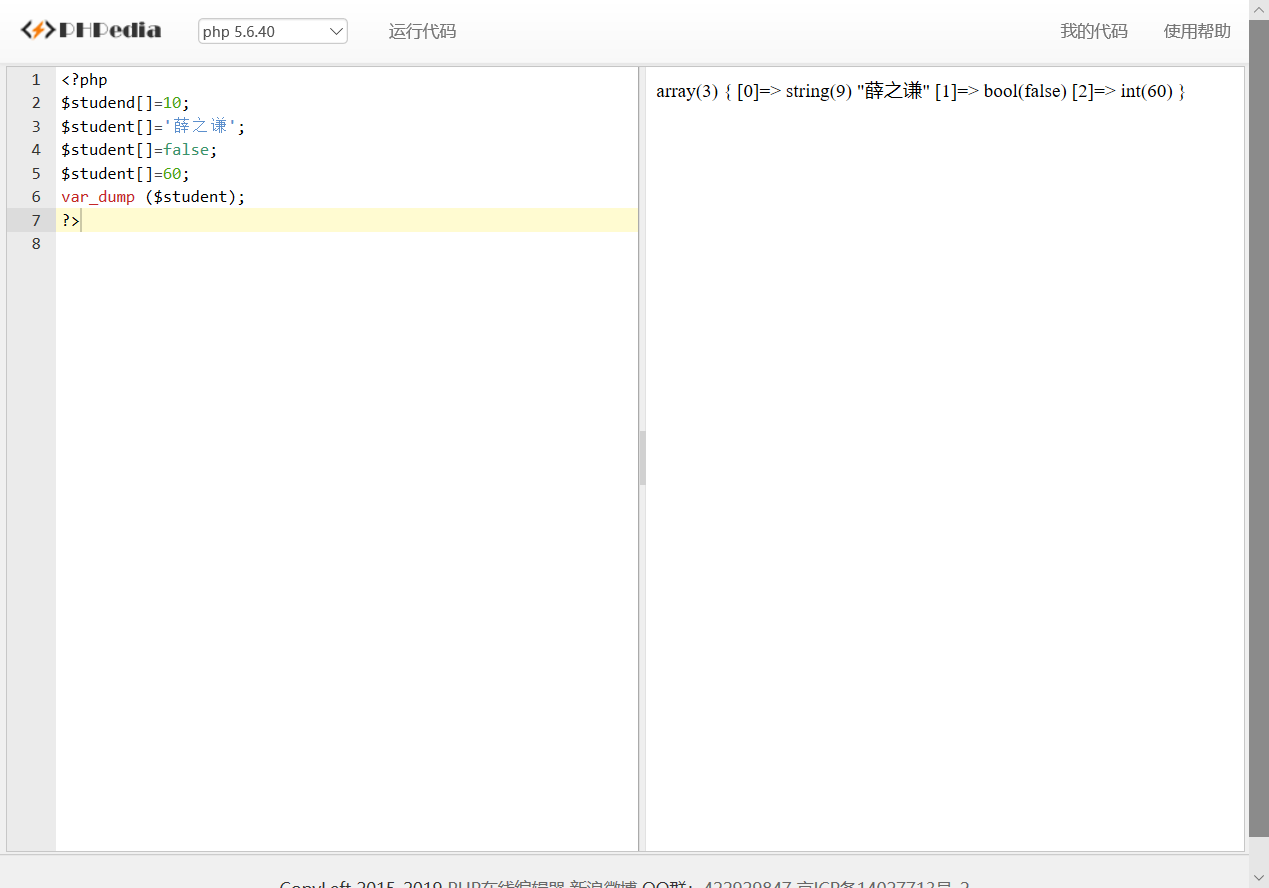The height and width of the screenshot is (888, 1269).
Task: Click the var_dump function name
Action: click(x=98, y=197)
